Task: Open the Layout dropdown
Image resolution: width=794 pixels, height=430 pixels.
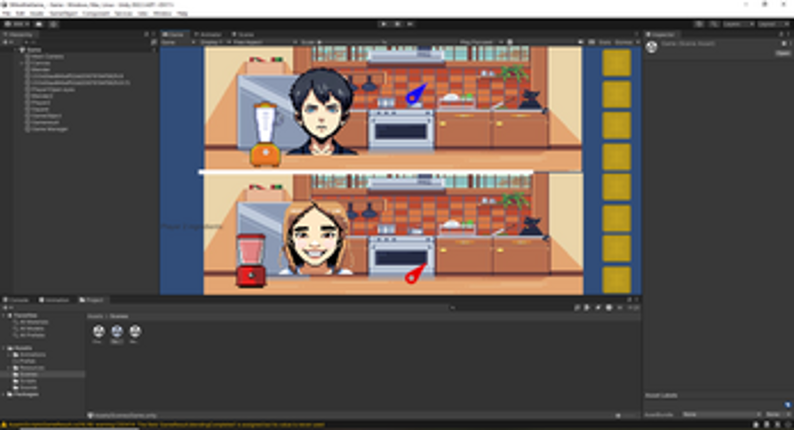Action: [773, 24]
